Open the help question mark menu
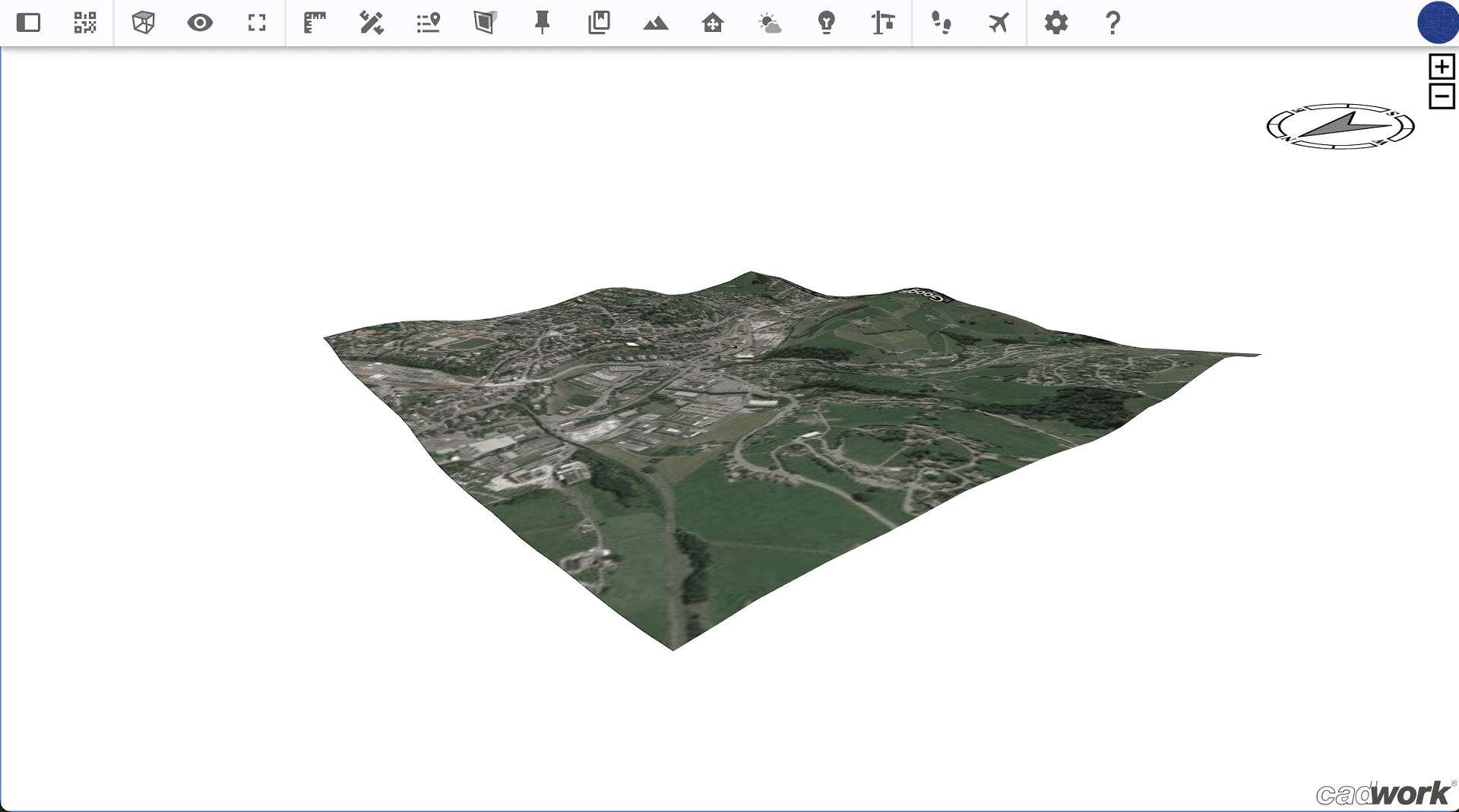Screen dimensions: 1459x812 [x=1112, y=24]
